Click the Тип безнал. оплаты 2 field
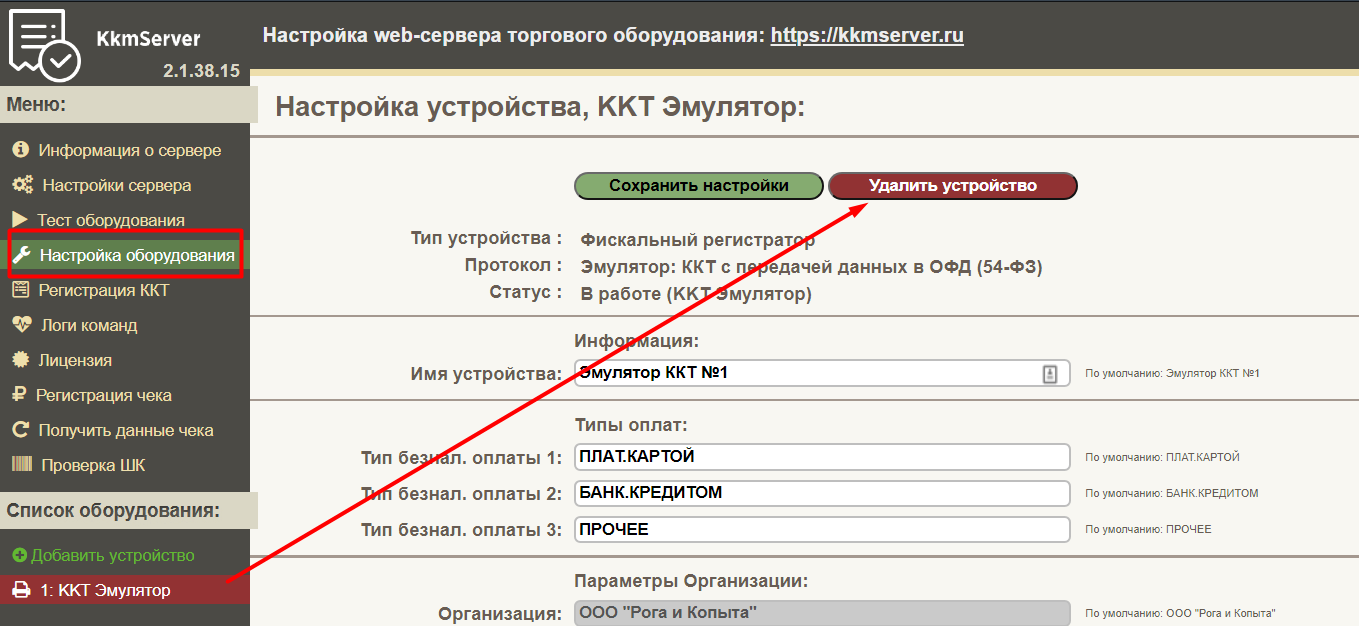1359x626 pixels. pos(822,493)
